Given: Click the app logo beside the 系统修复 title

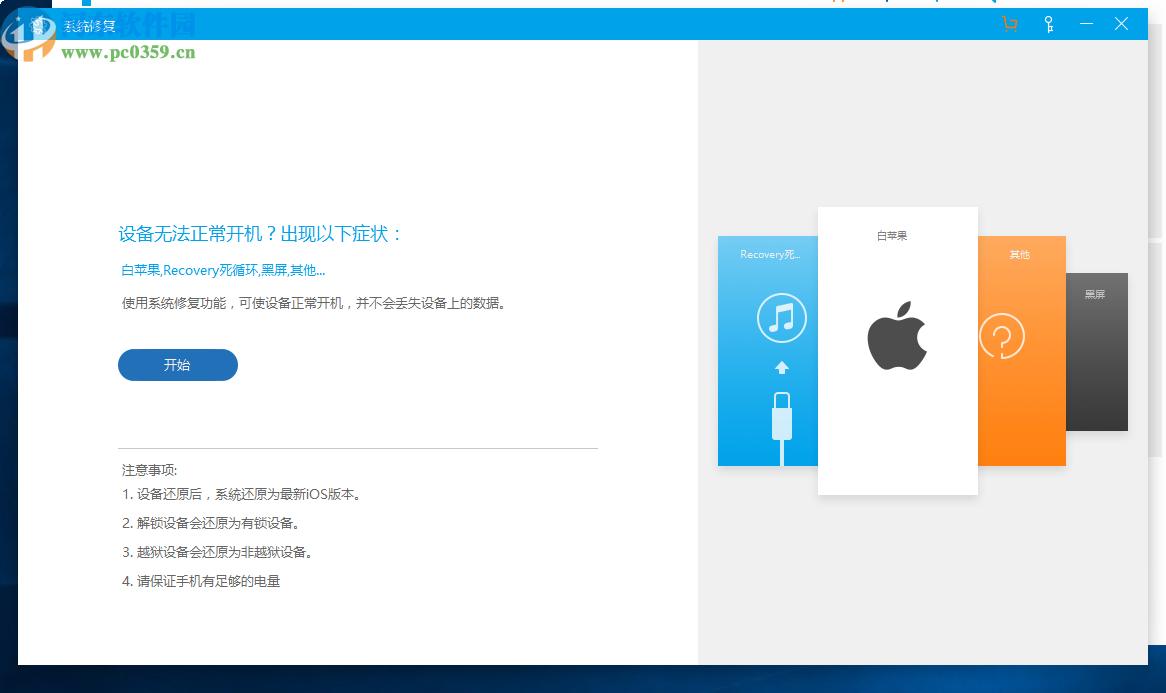Looking at the screenshot, I should [x=37, y=24].
